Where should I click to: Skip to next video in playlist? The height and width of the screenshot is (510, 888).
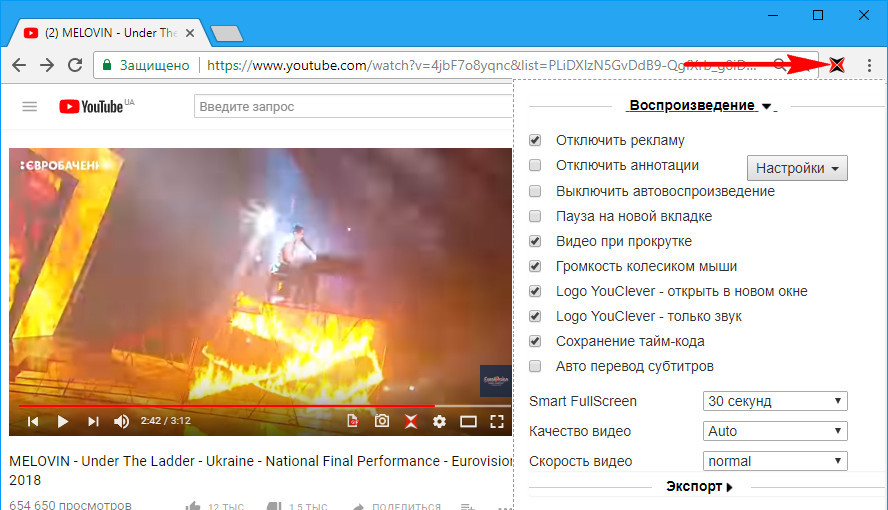tap(93, 421)
